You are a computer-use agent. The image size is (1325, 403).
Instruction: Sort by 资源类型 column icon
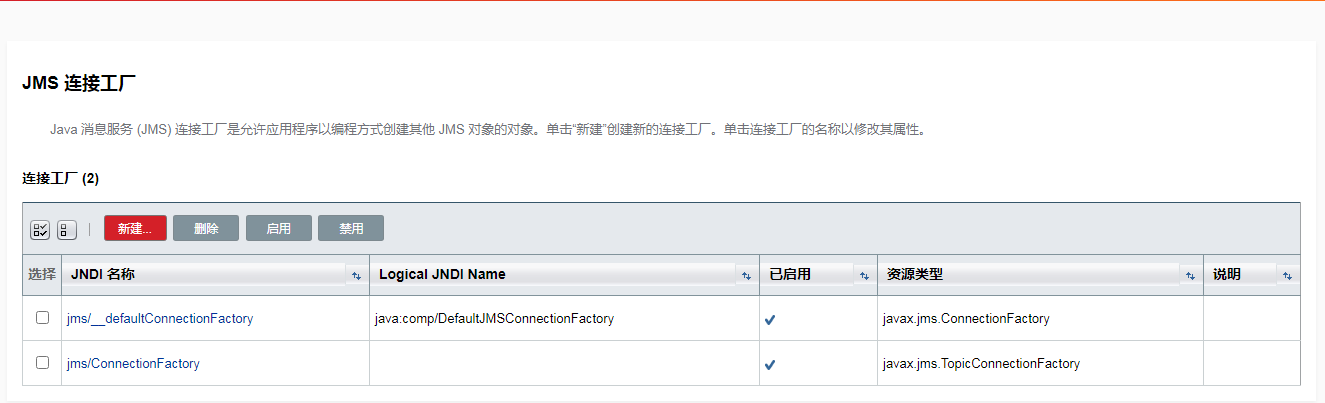(1189, 275)
